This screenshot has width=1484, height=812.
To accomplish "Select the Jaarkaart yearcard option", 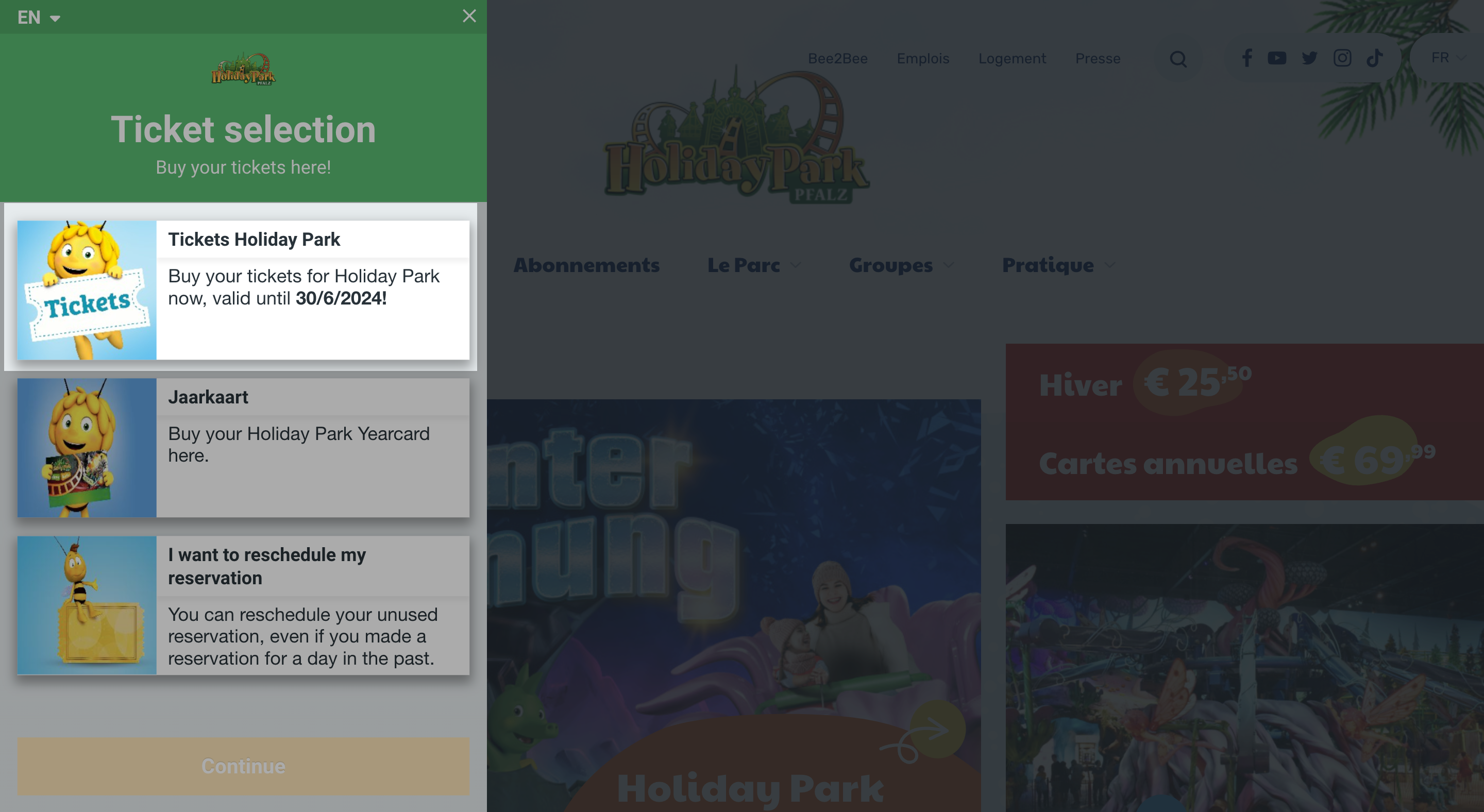I will (x=243, y=447).
